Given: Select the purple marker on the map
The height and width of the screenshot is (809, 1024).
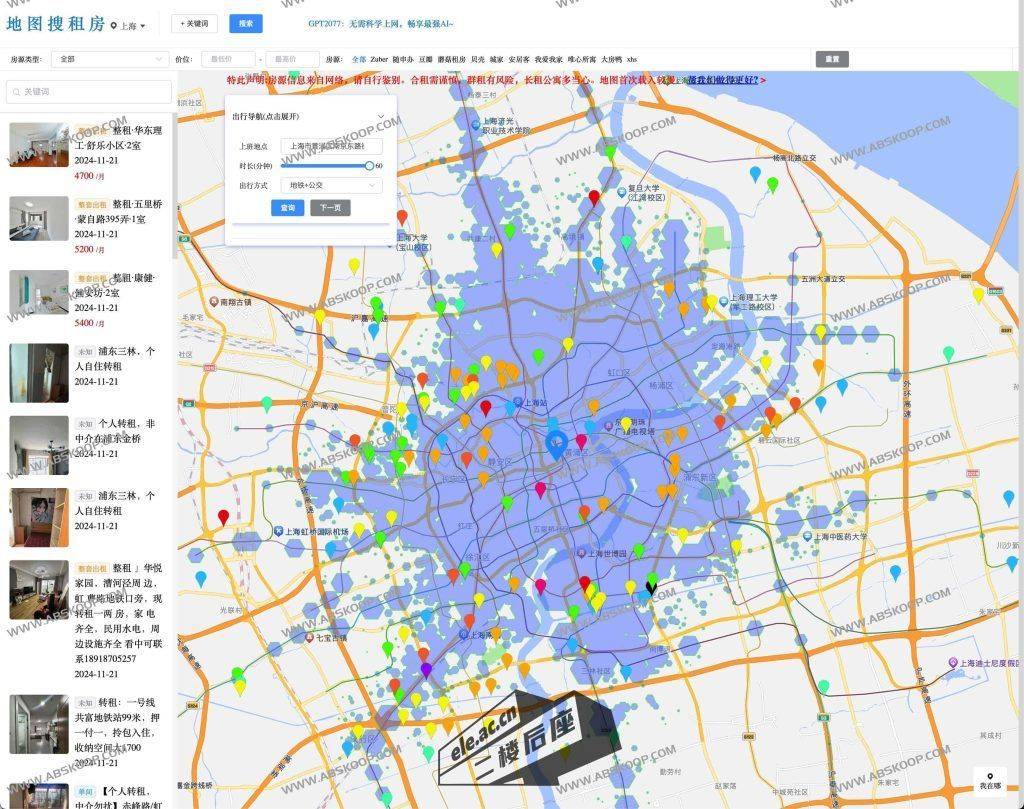Looking at the screenshot, I should pyautogui.click(x=426, y=669).
